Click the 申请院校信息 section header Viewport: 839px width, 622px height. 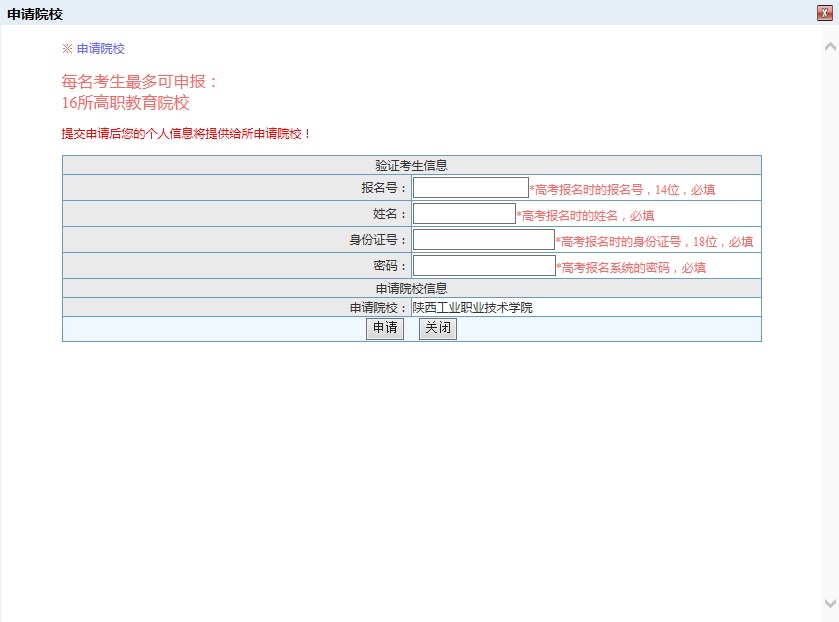coord(411,289)
